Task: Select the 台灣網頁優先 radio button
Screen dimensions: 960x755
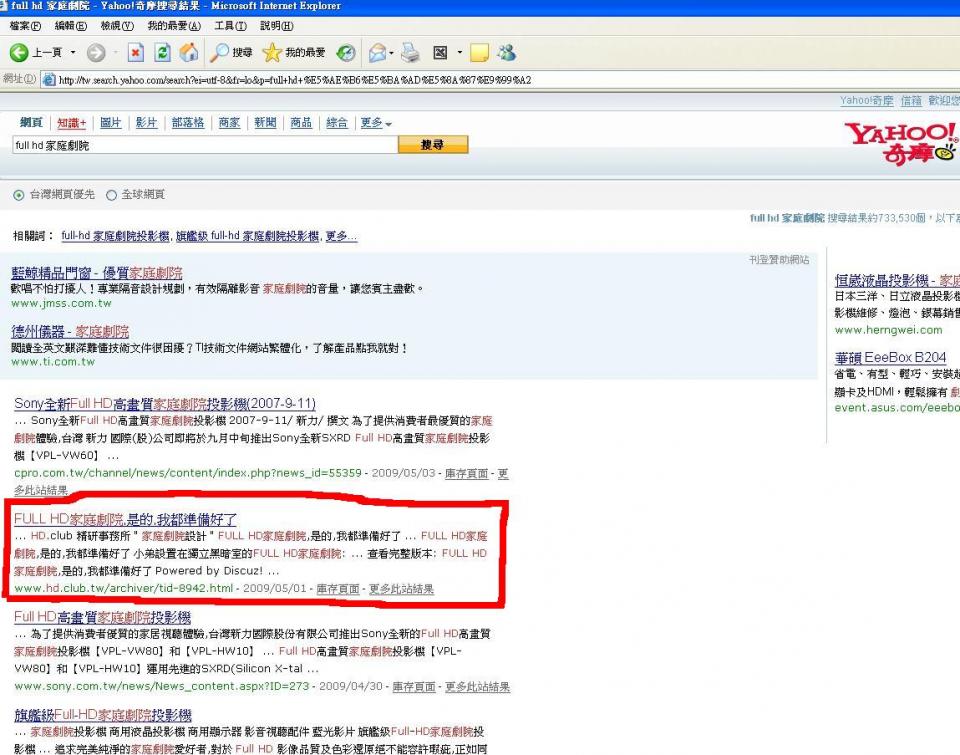Action: tap(19, 195)
